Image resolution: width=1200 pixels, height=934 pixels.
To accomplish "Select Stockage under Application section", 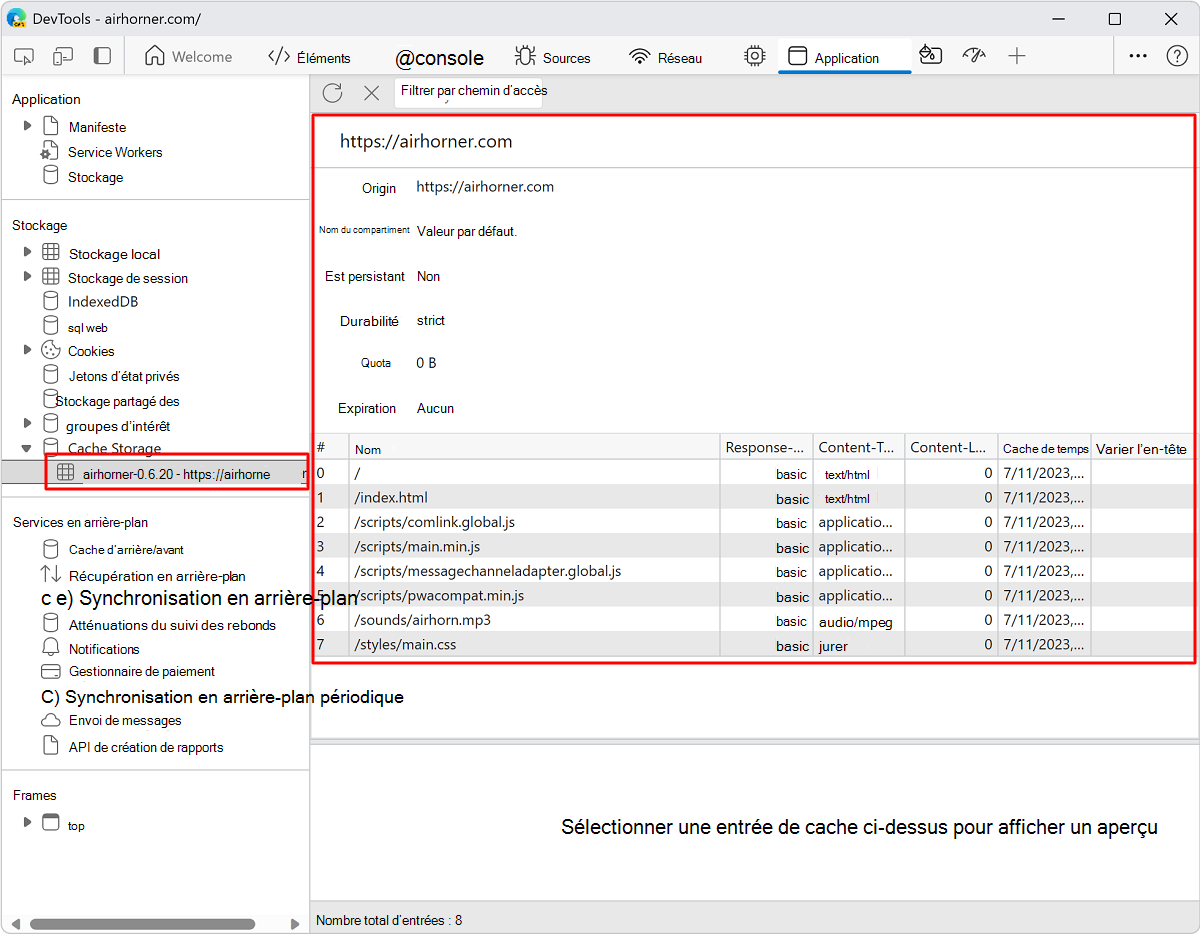I will pos(95,177).
